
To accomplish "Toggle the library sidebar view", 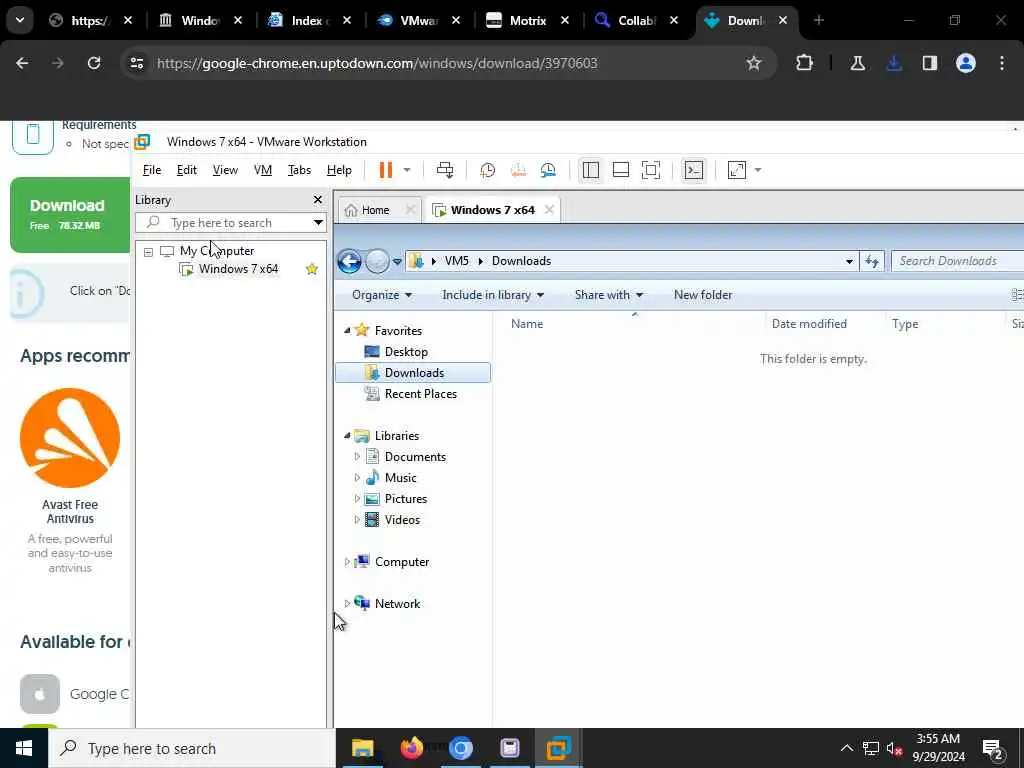I will (x=590, y=170).
